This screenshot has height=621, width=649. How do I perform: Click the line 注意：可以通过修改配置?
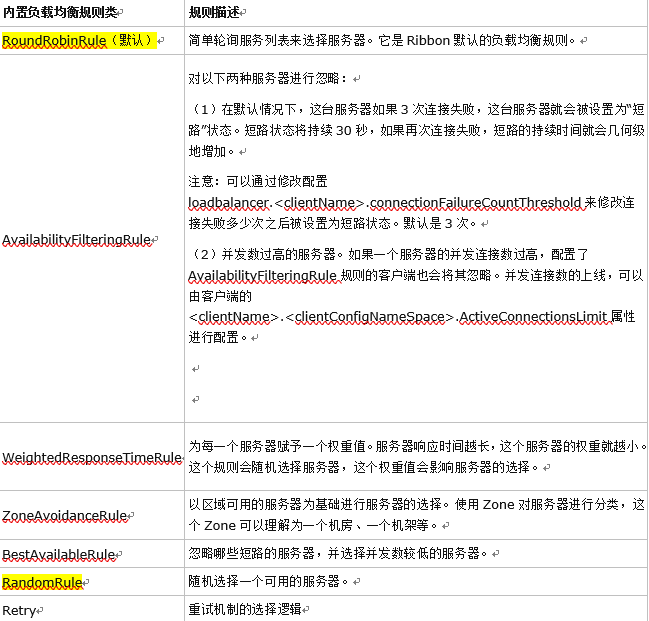(258, 181)
